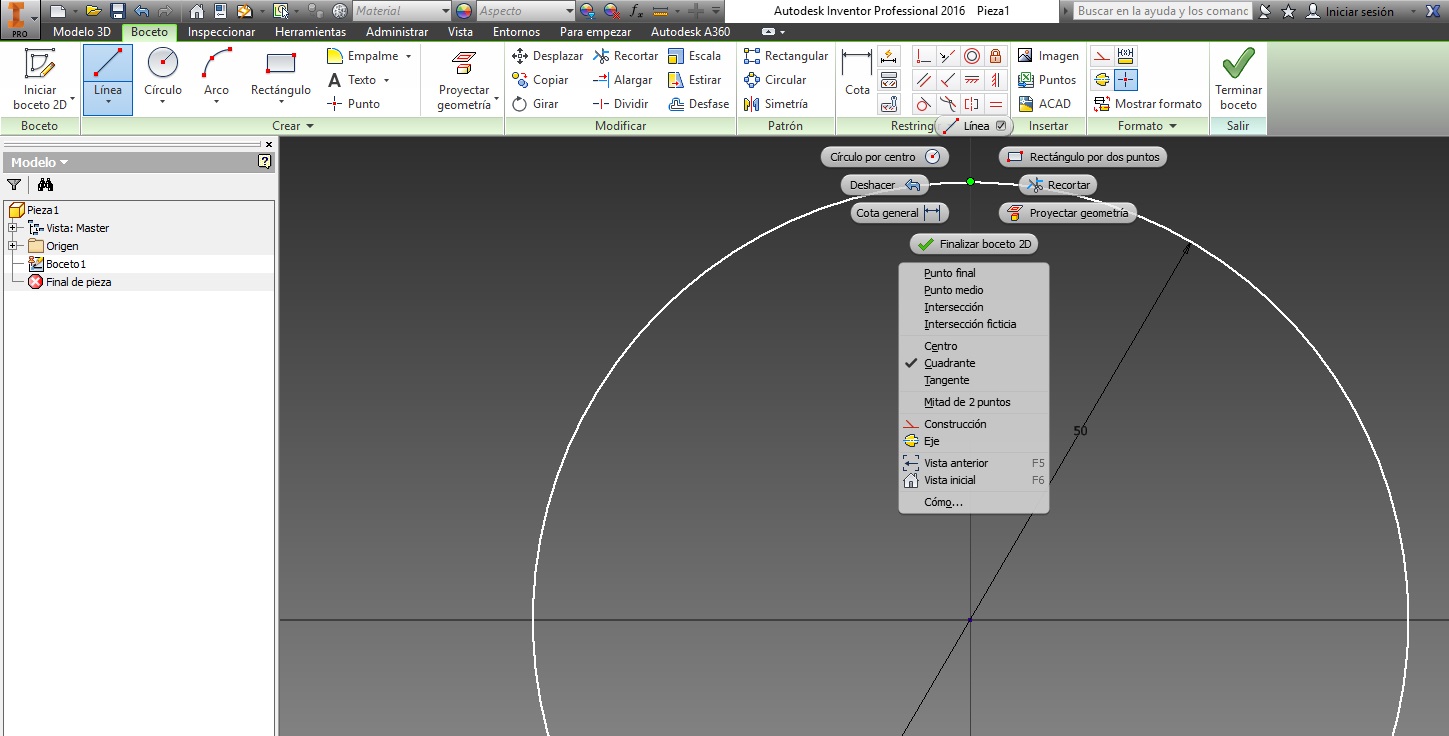Open the appearance color wheel picker
The image size is (1449, 736).
[463, 11]
